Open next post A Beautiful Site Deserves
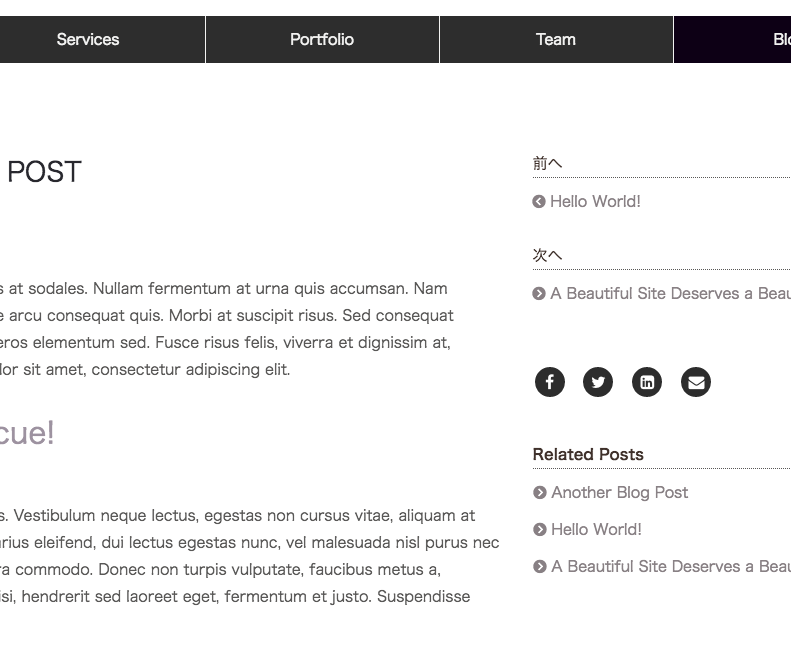The height and width of the screenshot is (648, 791). [670, 293]
